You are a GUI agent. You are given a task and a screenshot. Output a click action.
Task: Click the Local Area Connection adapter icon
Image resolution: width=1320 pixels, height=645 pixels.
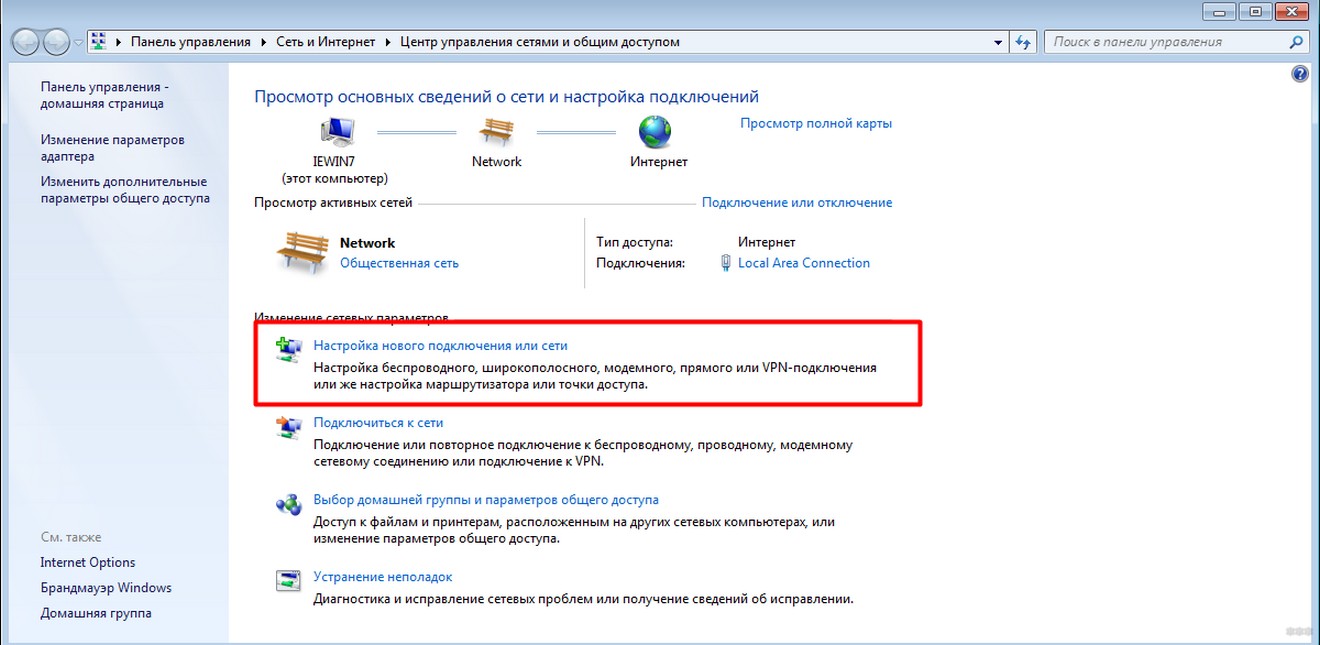coord(726,263)
